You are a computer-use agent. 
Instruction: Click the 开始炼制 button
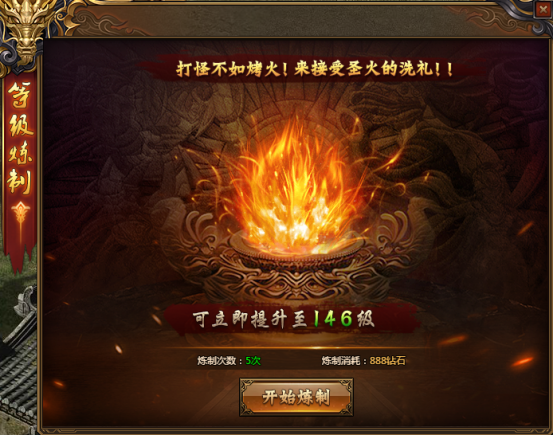(x=296, y=397)
